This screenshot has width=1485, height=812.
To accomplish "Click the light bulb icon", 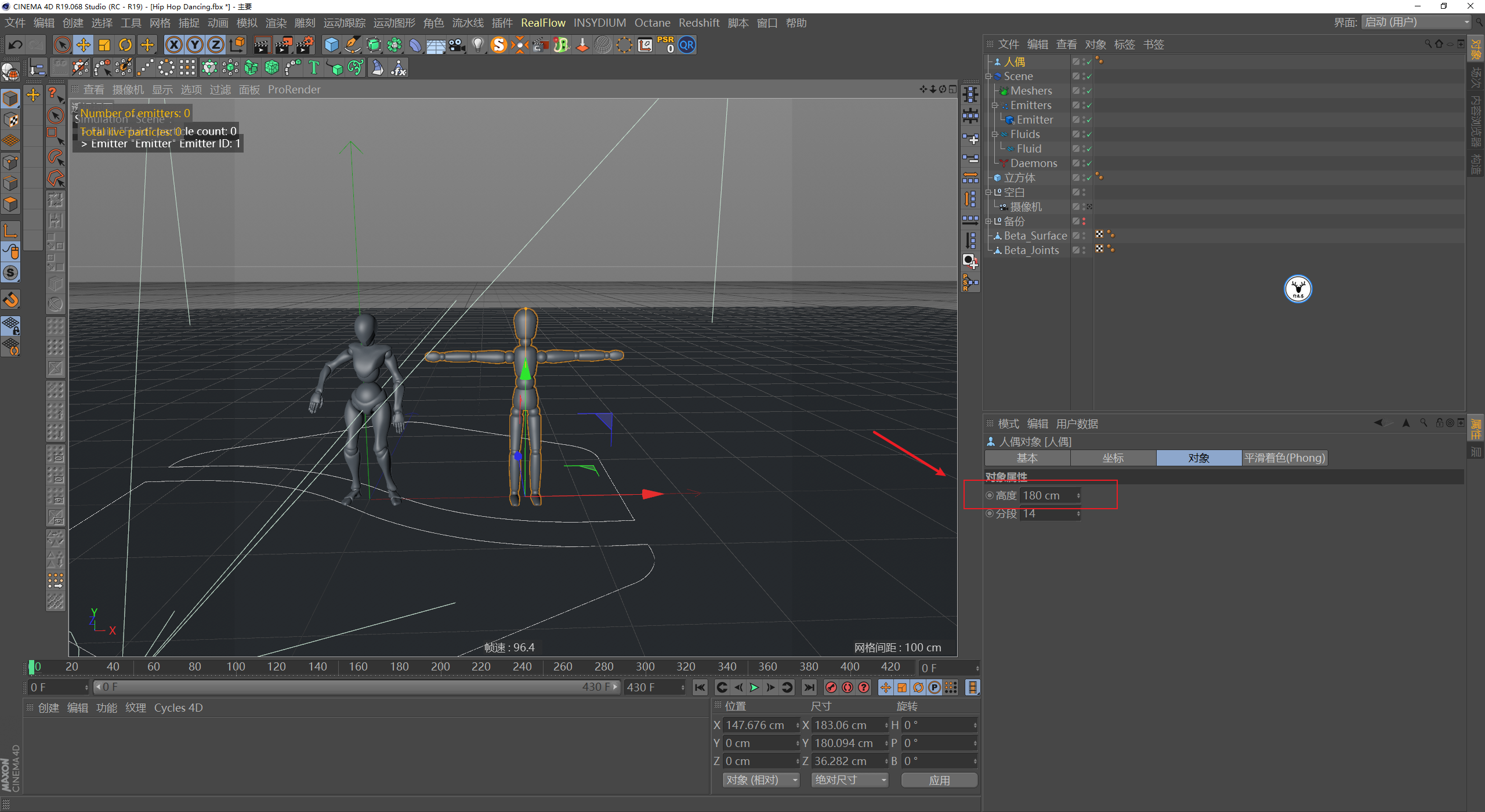I will [x=477, y=45].
